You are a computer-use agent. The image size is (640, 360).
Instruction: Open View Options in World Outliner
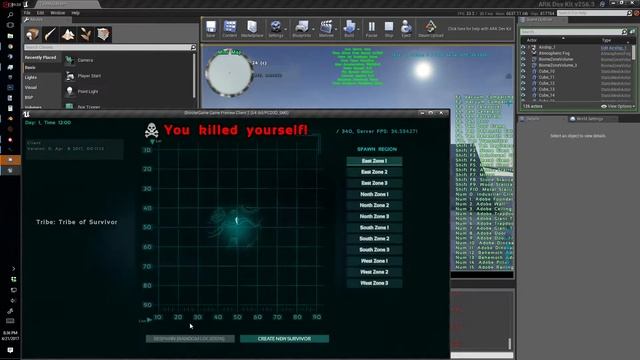[618, 107]
